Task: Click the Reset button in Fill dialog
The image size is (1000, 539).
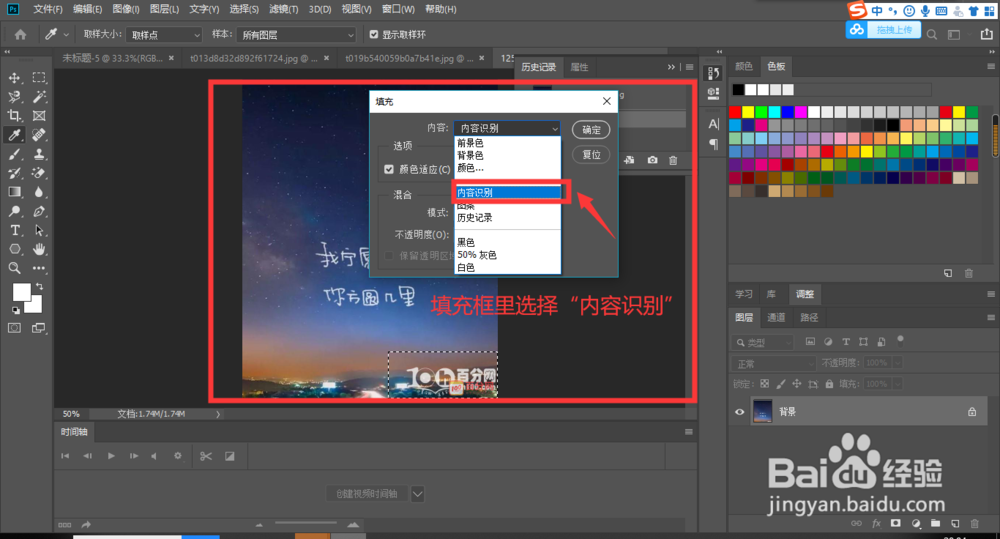Action: [x=591, y=154]
